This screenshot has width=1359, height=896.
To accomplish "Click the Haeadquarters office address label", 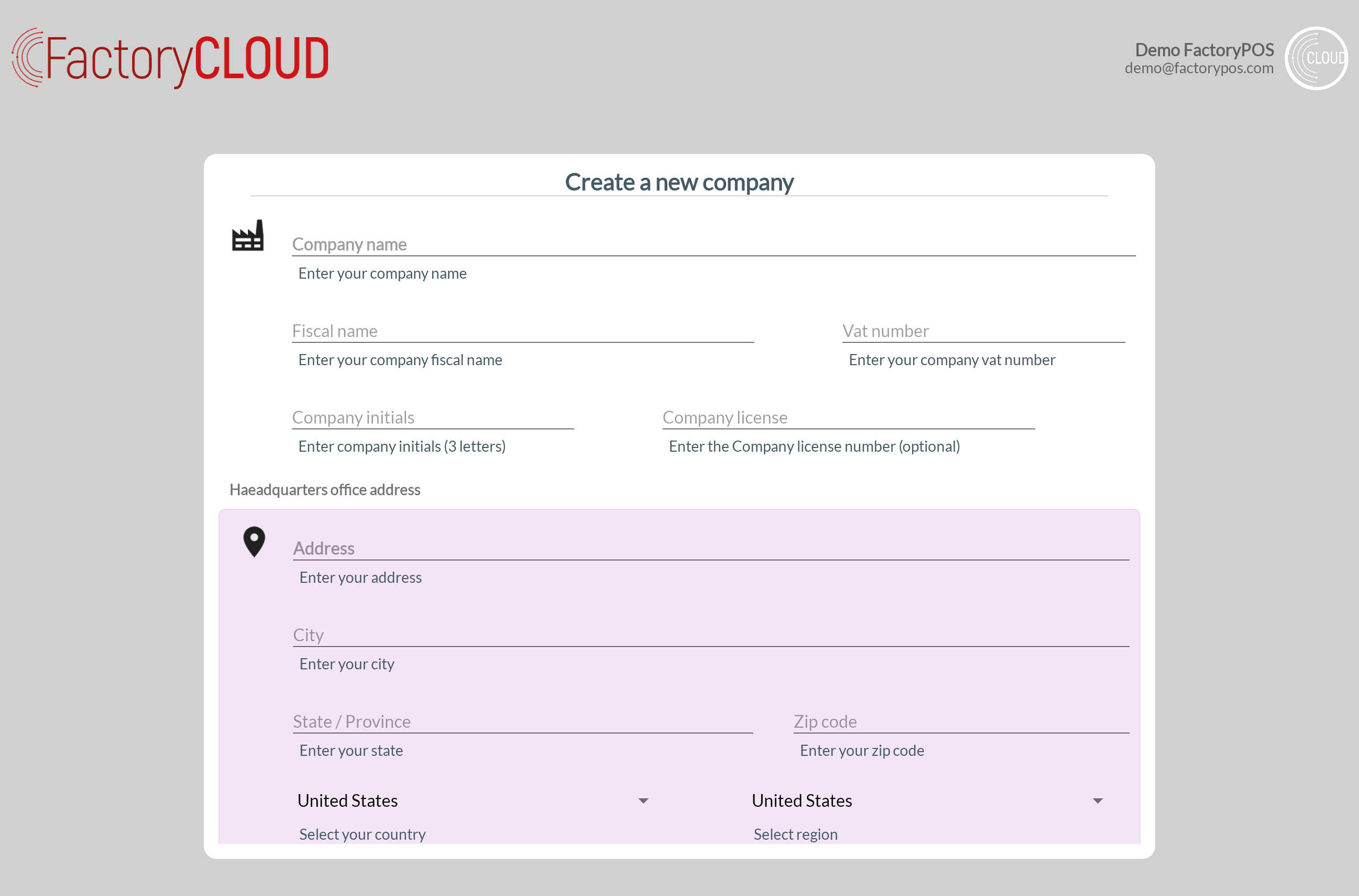I will coord(324,490).
